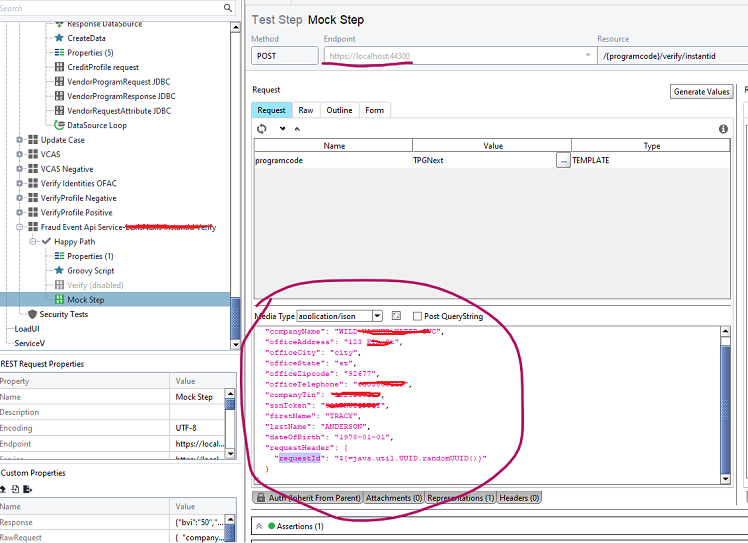Click the refresh parameters circular arrows icon

pos(261,128)
